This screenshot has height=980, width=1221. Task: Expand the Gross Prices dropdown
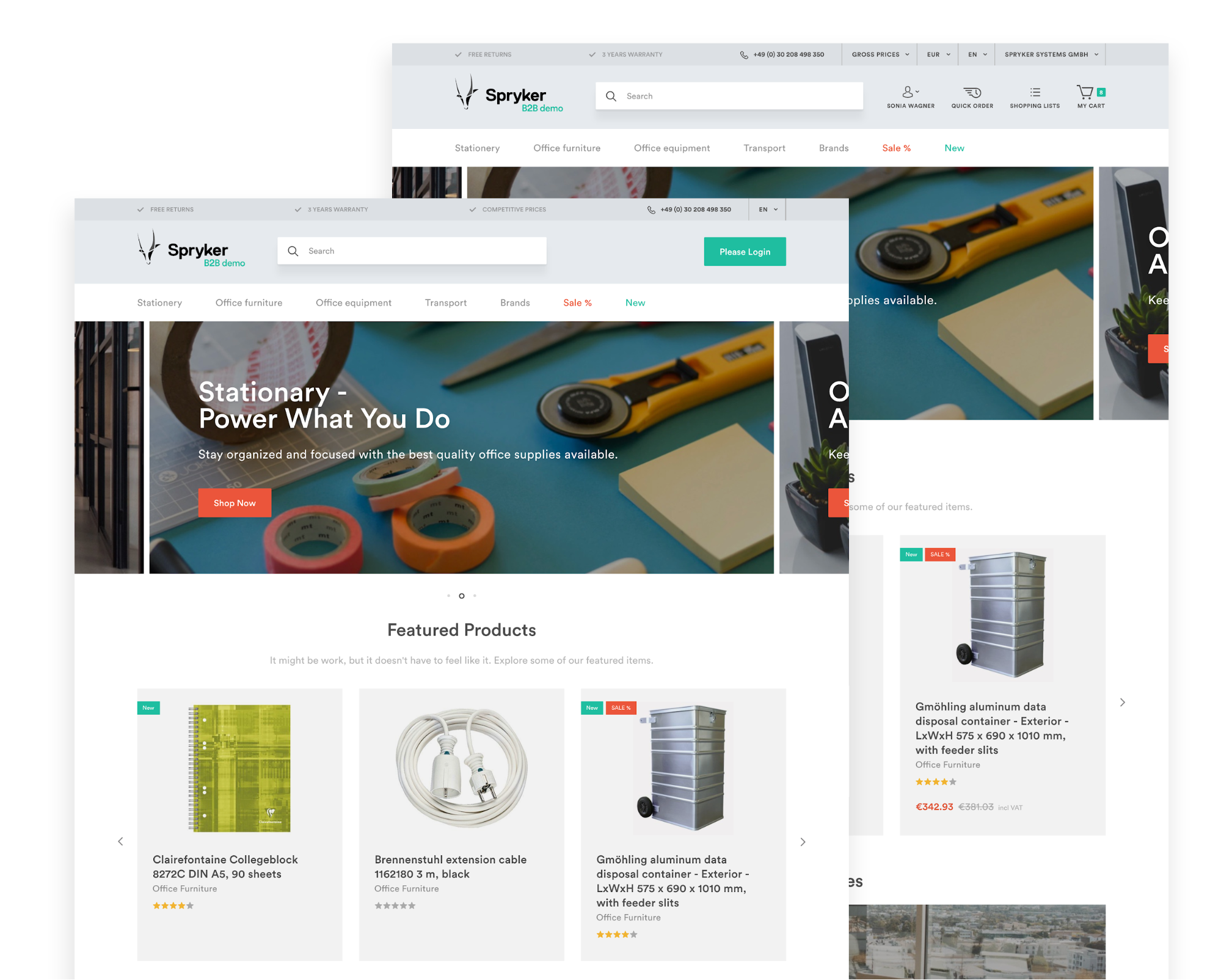(x=880, y=54)
